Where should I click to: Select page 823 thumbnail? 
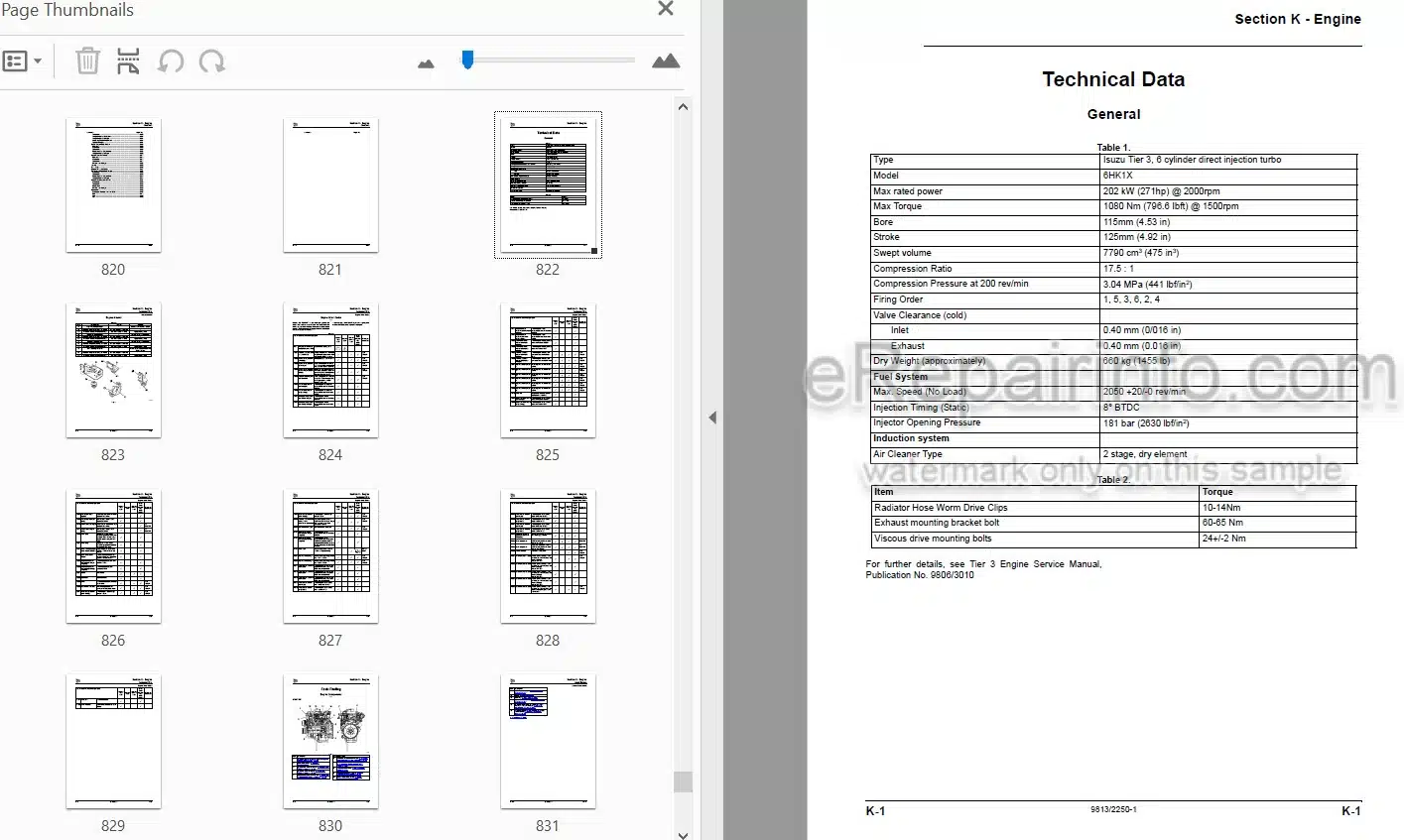point(113,370)
